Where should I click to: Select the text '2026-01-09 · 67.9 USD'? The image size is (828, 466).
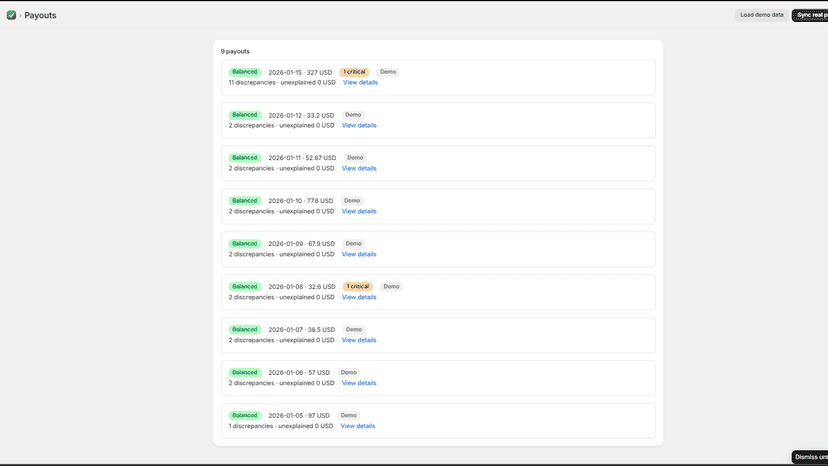(302, 244)
